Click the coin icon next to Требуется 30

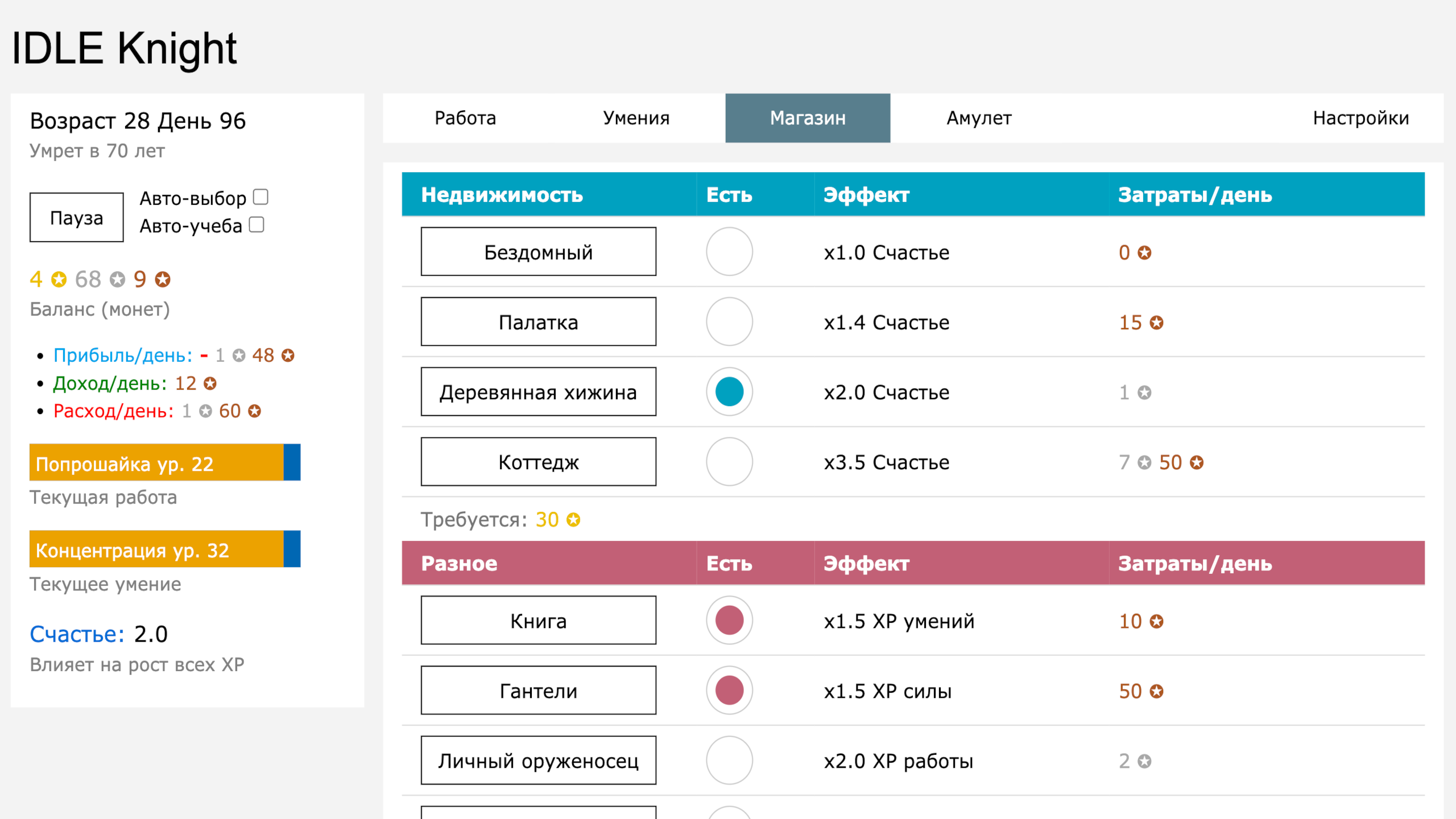click(x=574, y=519)
